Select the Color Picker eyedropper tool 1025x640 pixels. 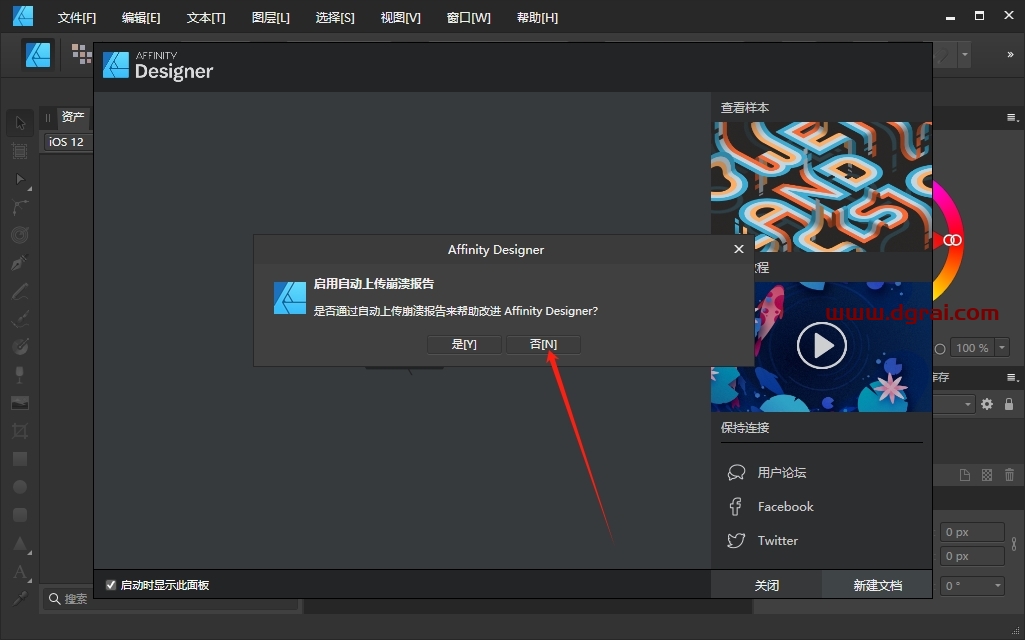click(x=20, y=598)
